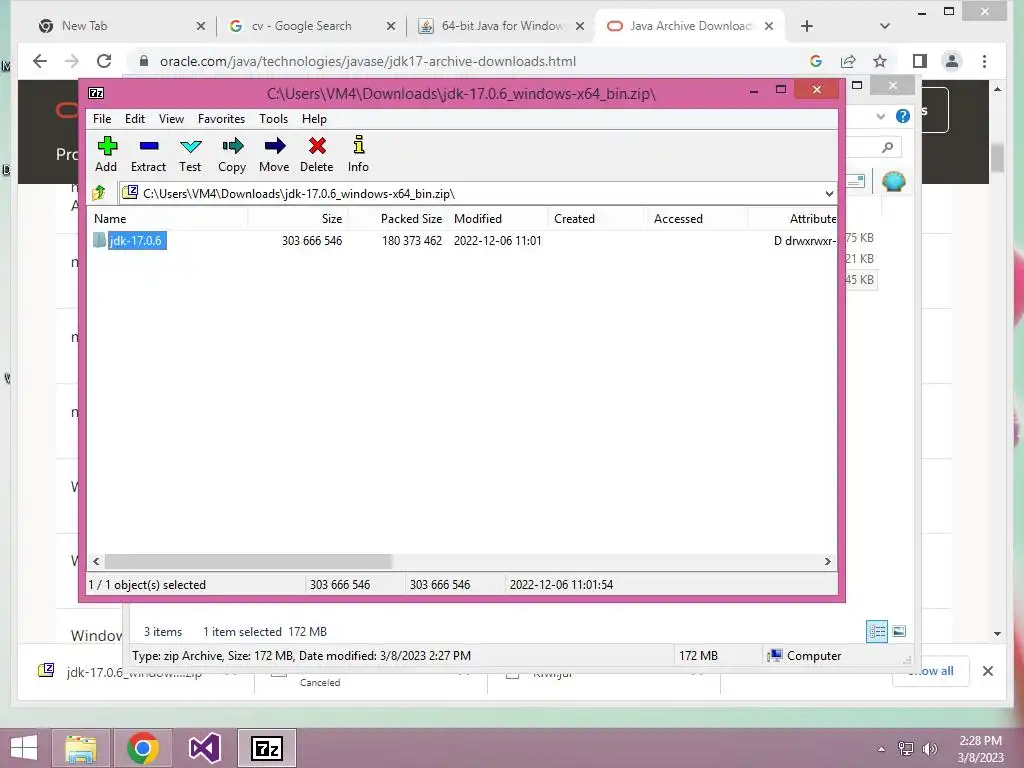Close the Chrome downloads bar
Image resolution: width=1024 pixels, height=768 pixels.
coord(988,671)
